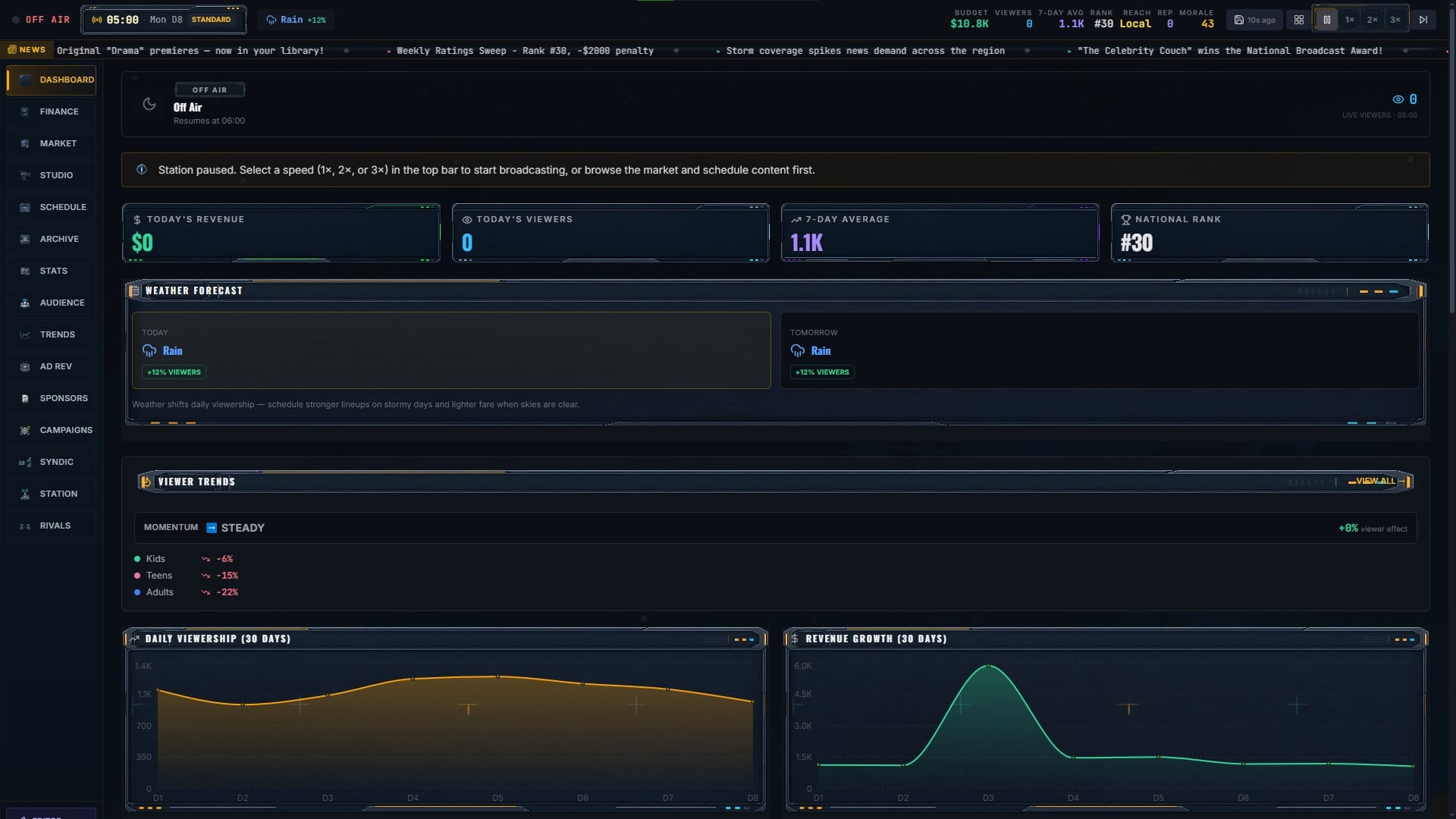The height and width of the screenshot is (819, 1456).
Task: Open the Station page
Action: (x=52, y=494)
